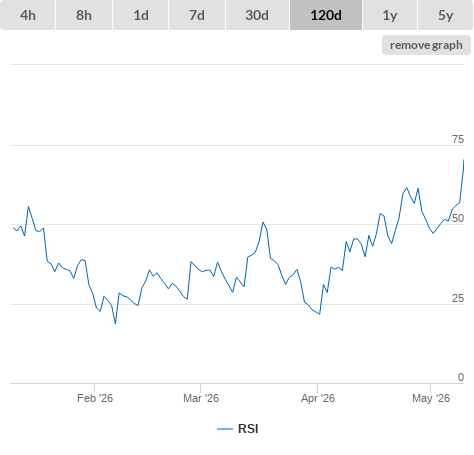Click the 0 y-axis value label
Image resolution: width=474 pixels, height=455 pixels.
point(461,377)
